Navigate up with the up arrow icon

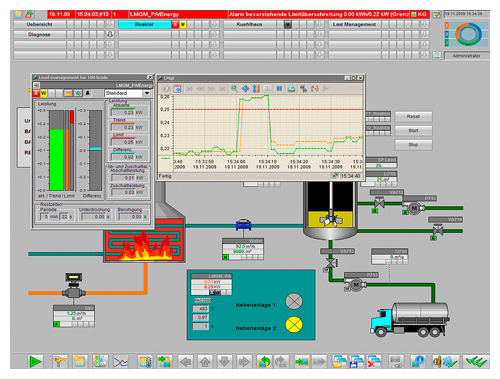[205, 362]
